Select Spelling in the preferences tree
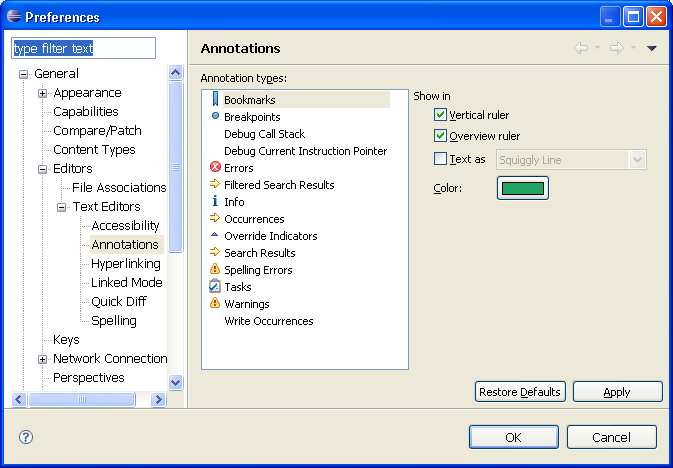 pos(114,321)
